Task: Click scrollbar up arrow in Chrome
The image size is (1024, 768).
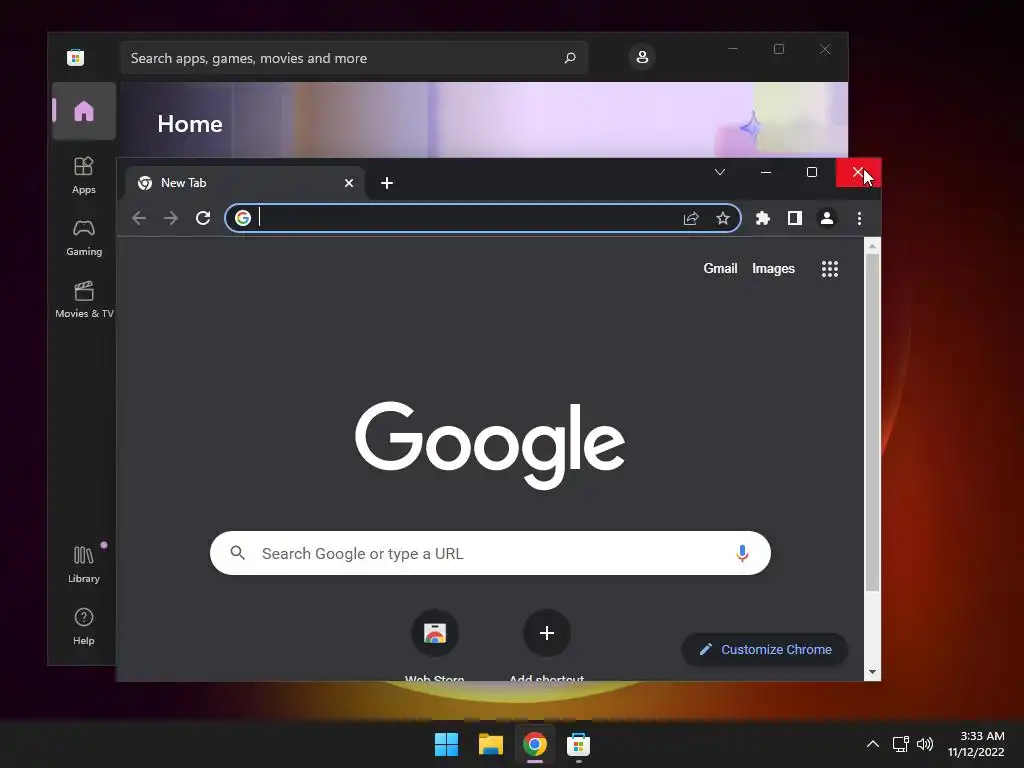Action: coord(872,246)
